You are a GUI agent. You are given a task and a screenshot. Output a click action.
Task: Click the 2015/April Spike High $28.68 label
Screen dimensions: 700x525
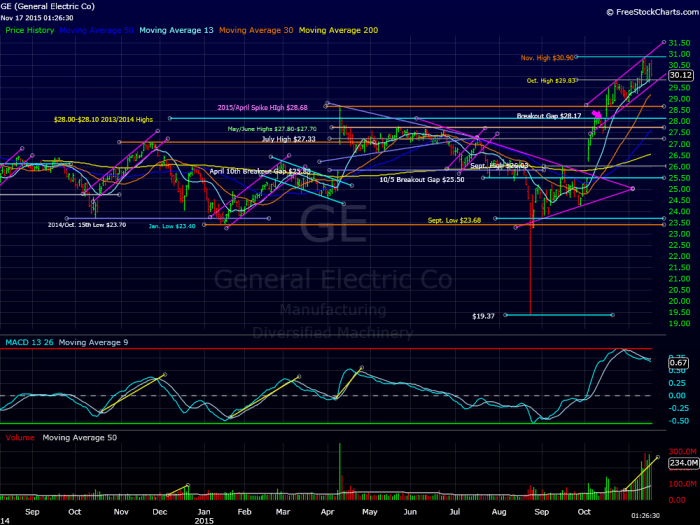pyautogui.click(x=262, y=108)
